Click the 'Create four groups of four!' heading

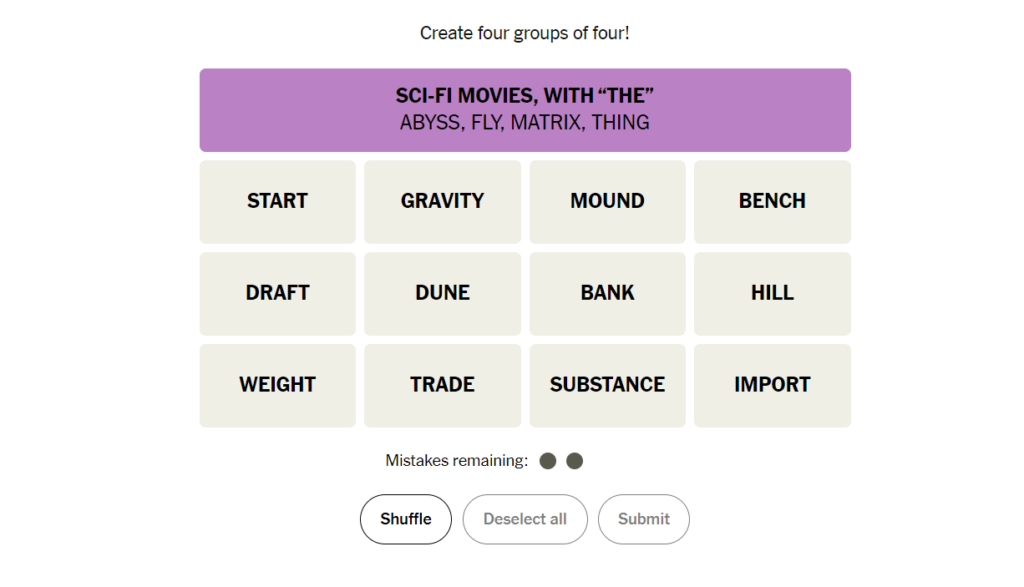[x=524, y=33]
